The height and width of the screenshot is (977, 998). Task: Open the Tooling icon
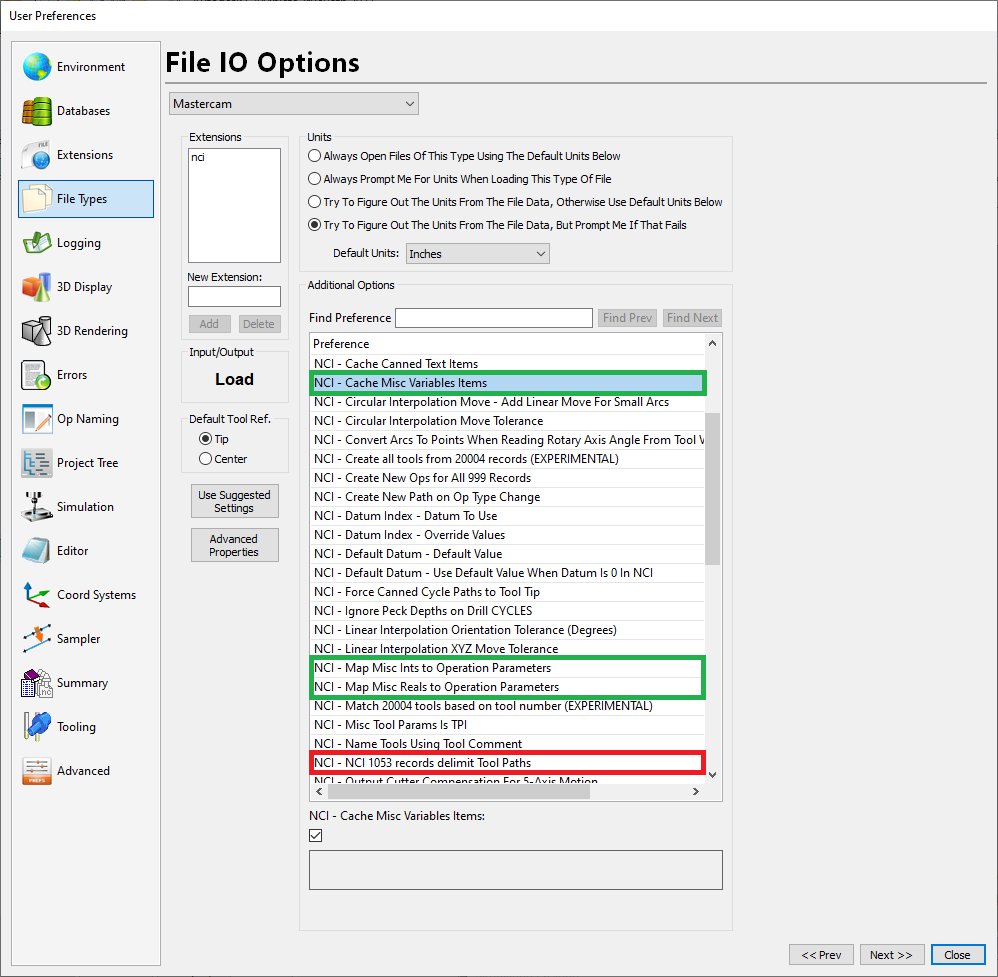37,727
